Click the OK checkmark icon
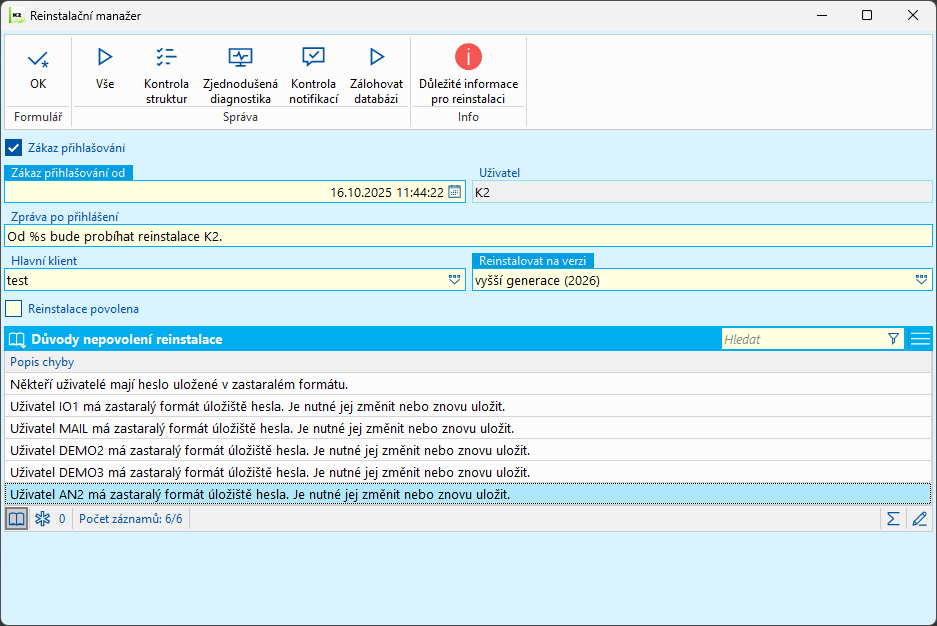937x626 pixels. [38, 59]
